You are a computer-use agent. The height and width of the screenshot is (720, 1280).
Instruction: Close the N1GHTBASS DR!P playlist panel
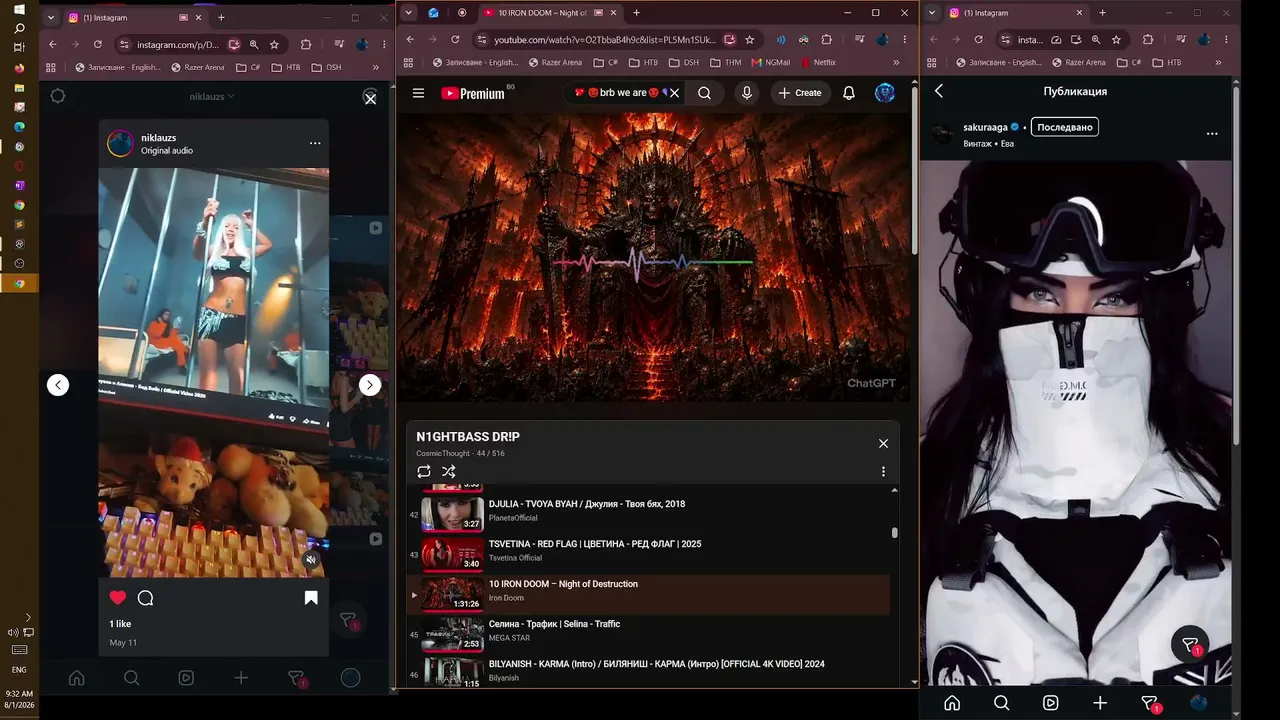(883, 443)
